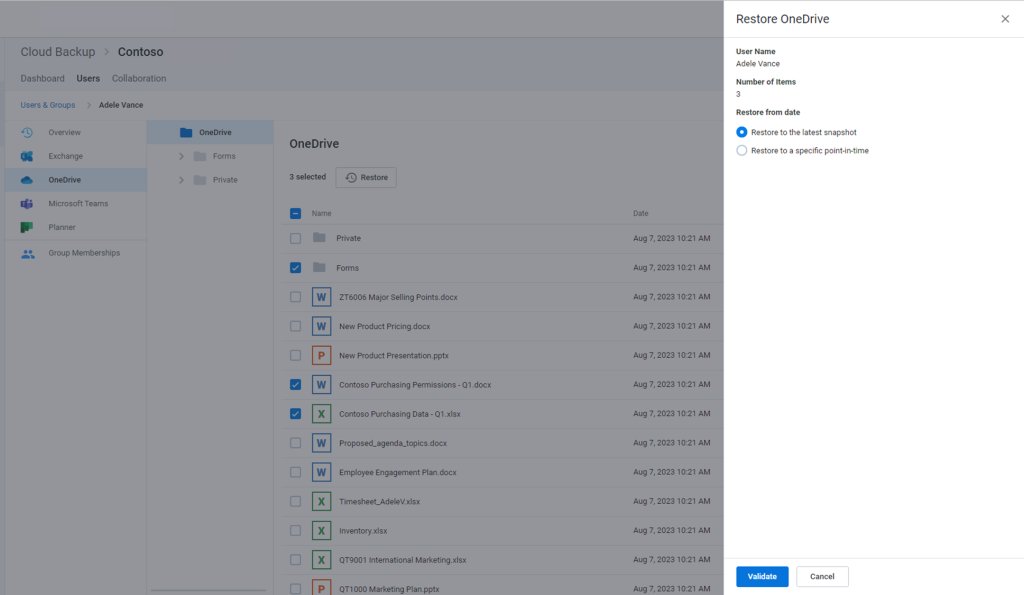Screen dimensions: 1024x595
Task: Click the Contoso breadcrumb title
Action: click(140, 52)
